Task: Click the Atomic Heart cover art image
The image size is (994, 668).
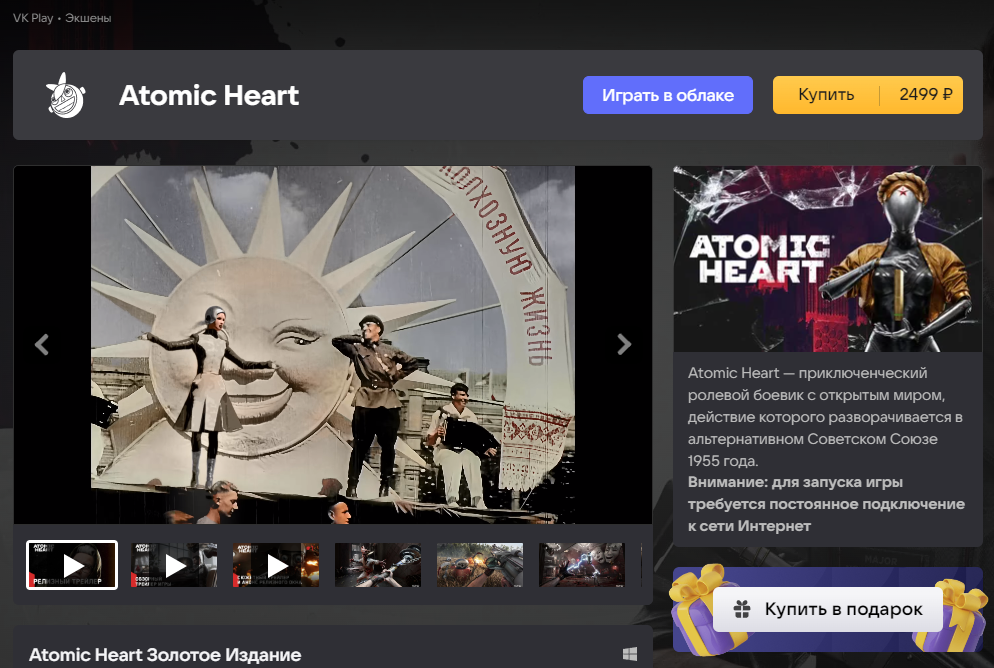Action: (x=827, y=259)
